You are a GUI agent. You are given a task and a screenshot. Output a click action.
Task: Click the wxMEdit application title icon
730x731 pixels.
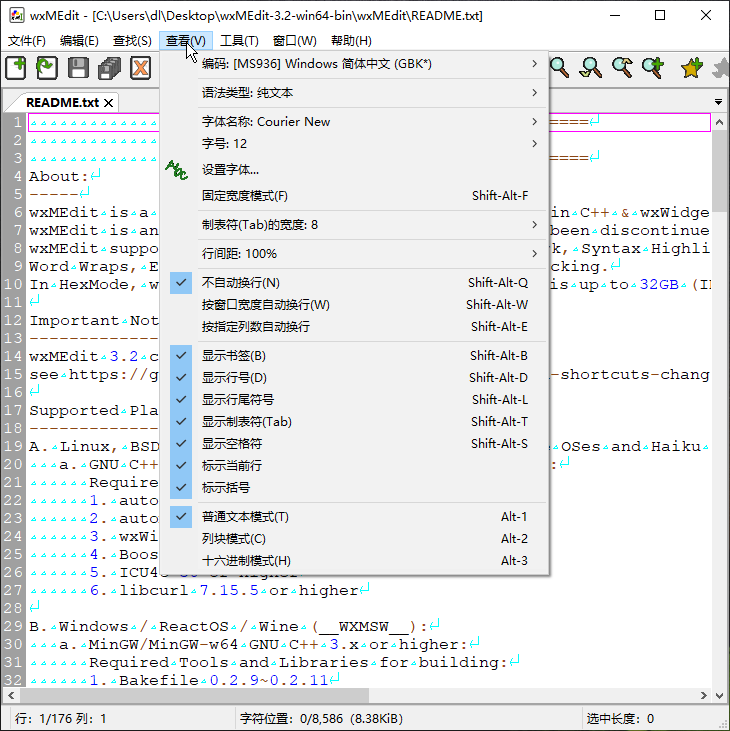coord(16,15)
